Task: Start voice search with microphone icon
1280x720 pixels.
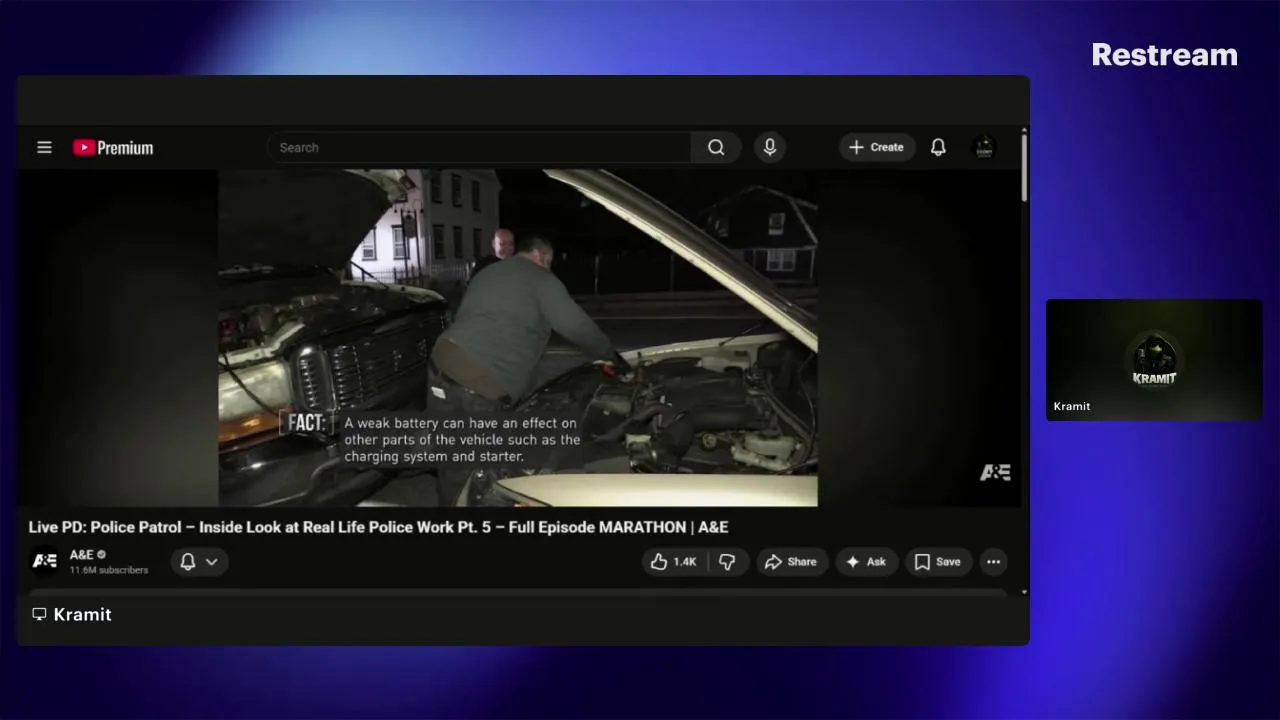Action: (x=770, y=147)
